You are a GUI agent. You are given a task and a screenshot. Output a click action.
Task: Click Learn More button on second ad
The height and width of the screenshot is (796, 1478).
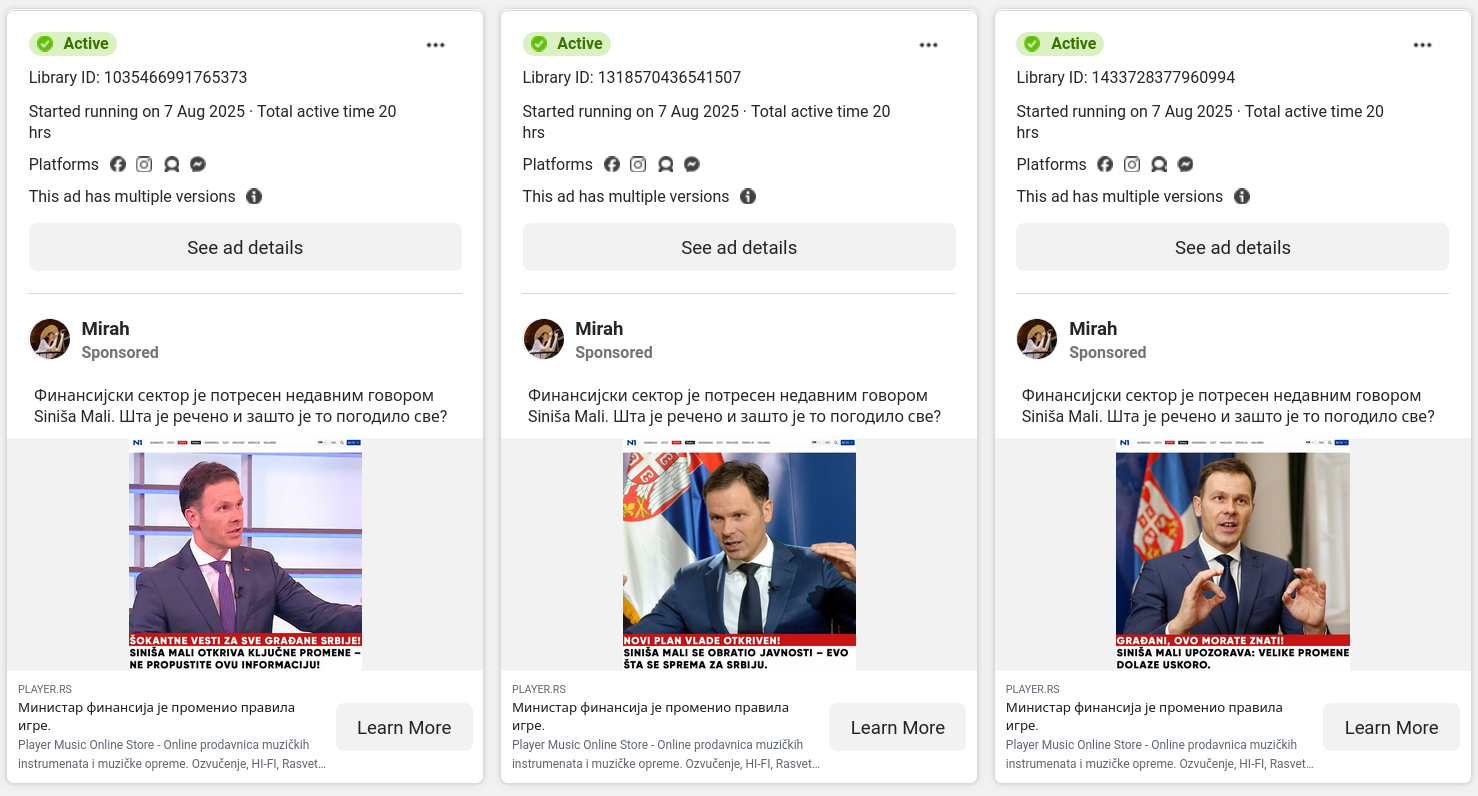click(897, 727)
